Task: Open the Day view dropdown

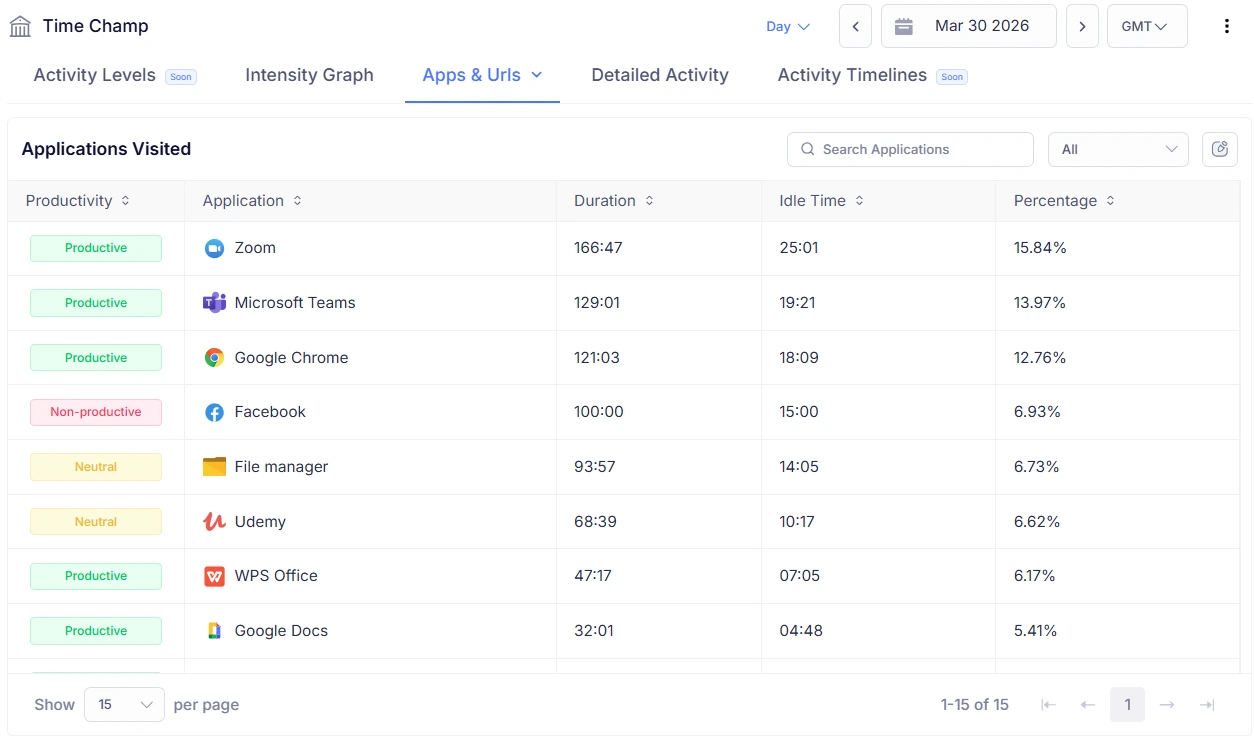Action: click(787, 27)
